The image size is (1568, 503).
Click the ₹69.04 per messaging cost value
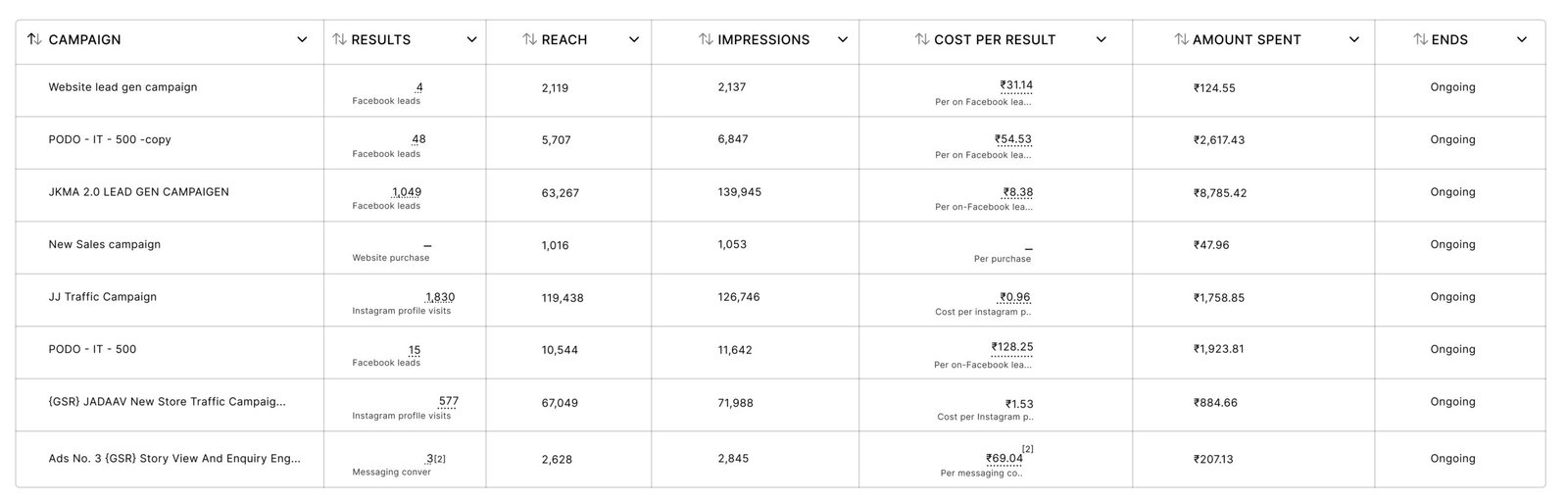(1004, 458)
